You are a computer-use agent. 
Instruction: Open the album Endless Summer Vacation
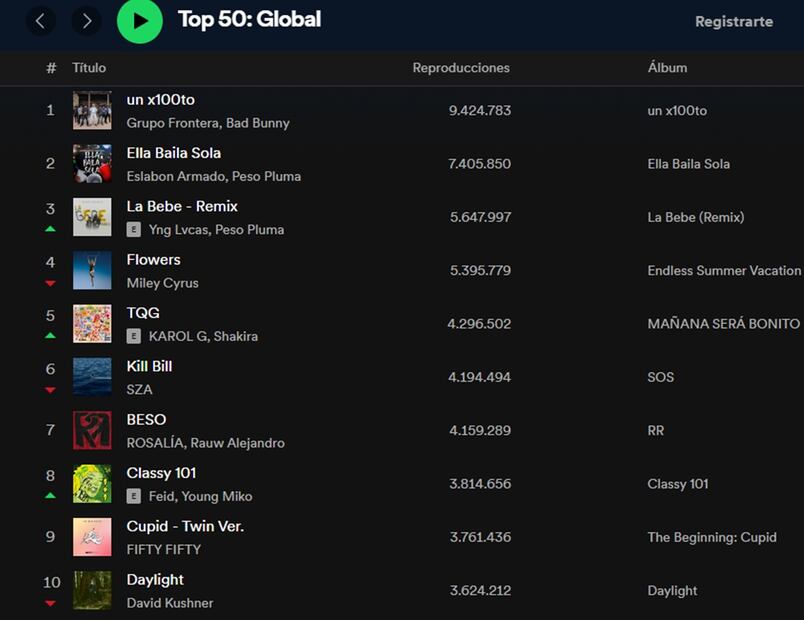pos(724,270)
